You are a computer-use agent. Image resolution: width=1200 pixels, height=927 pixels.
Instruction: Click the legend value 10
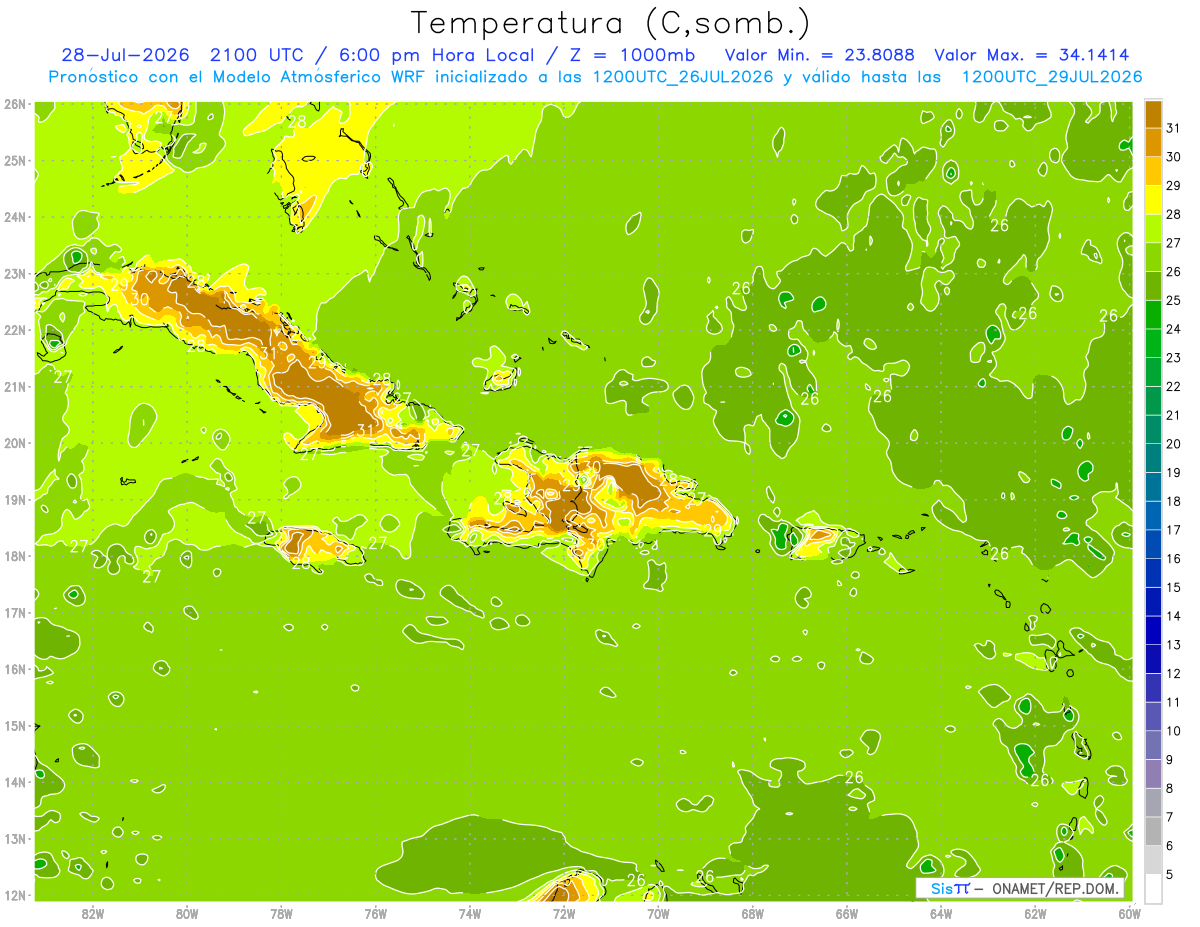coord(1173,731)
